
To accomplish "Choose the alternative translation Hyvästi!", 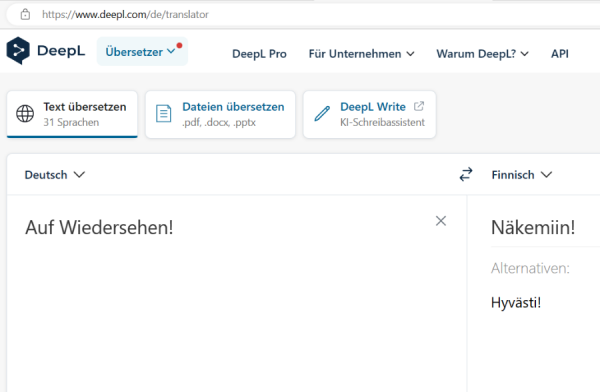I will coord(516,303).
